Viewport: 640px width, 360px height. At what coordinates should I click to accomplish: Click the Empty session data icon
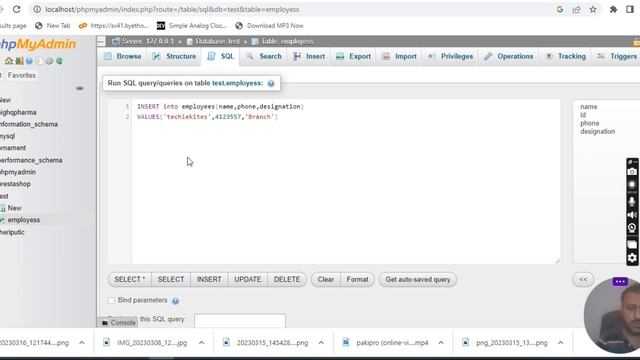pos(19,61)
